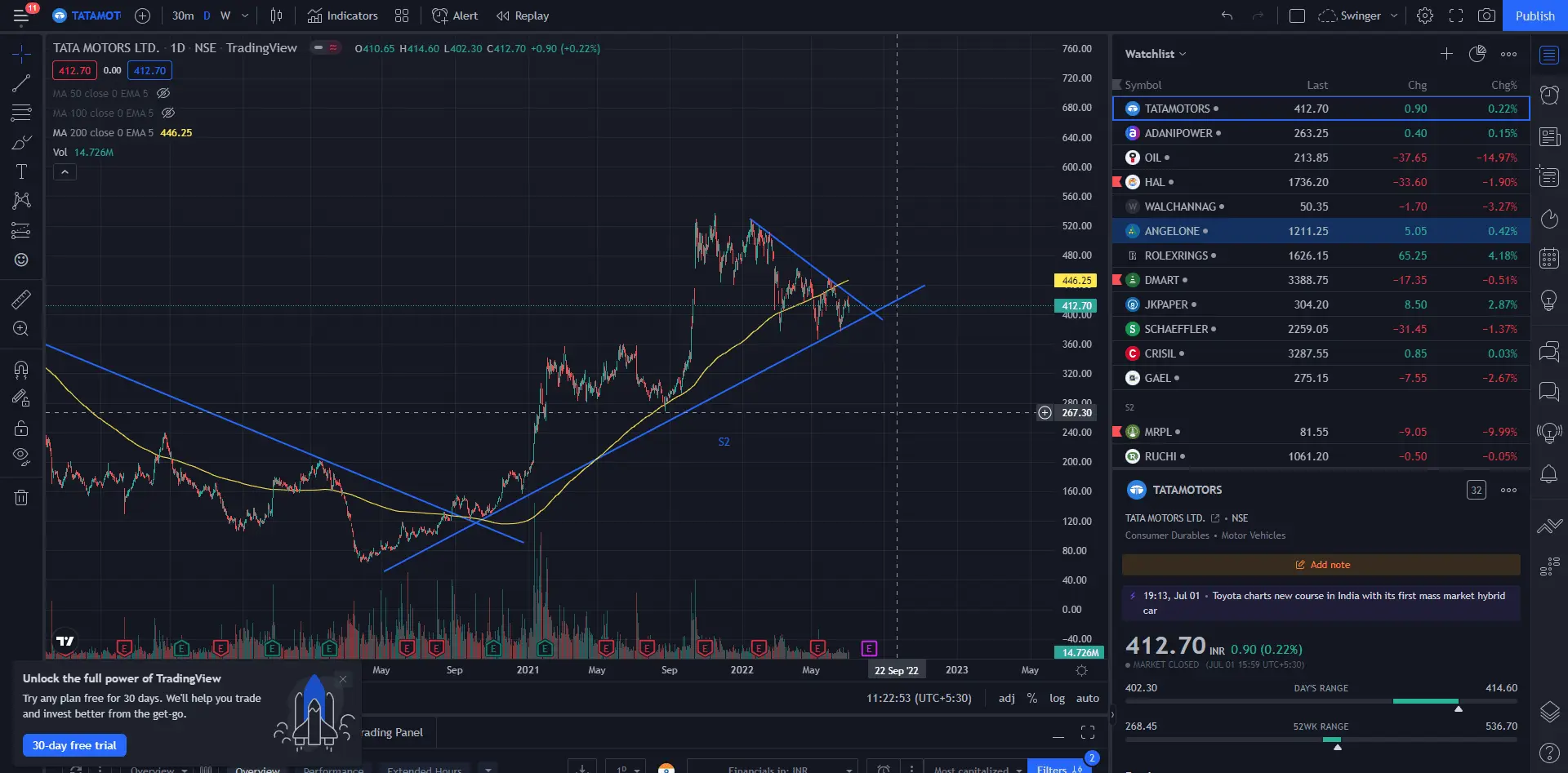Toggle log scale on price axis
This screenshot has height=773, width=1568.
coord(1057,698)
